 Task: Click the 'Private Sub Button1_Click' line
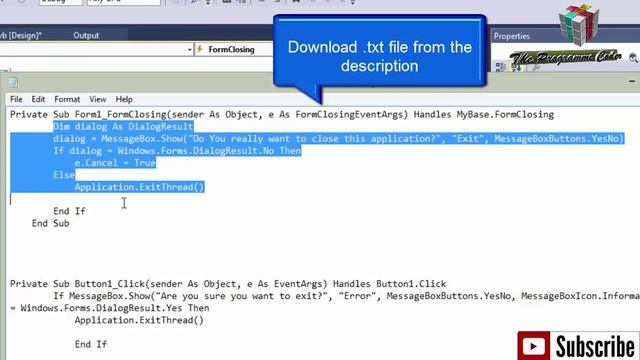pyautogui.click(x=228, y=284)
